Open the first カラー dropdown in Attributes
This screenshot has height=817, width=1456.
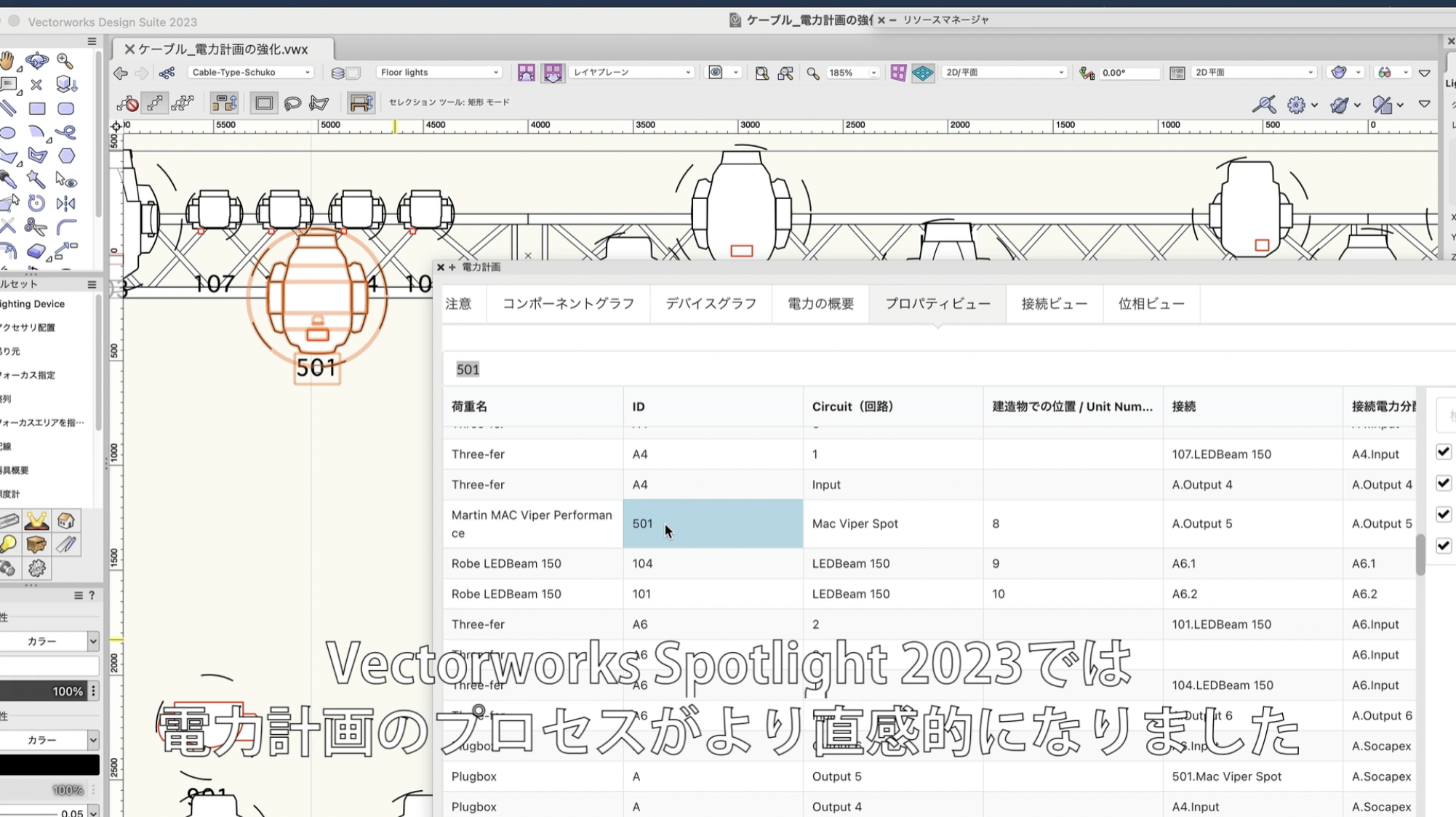pos(49,641)
